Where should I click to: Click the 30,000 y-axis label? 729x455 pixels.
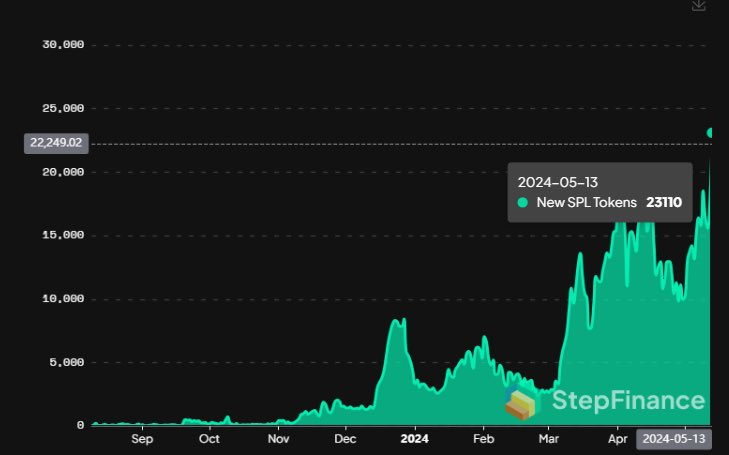tap(63, 45)
